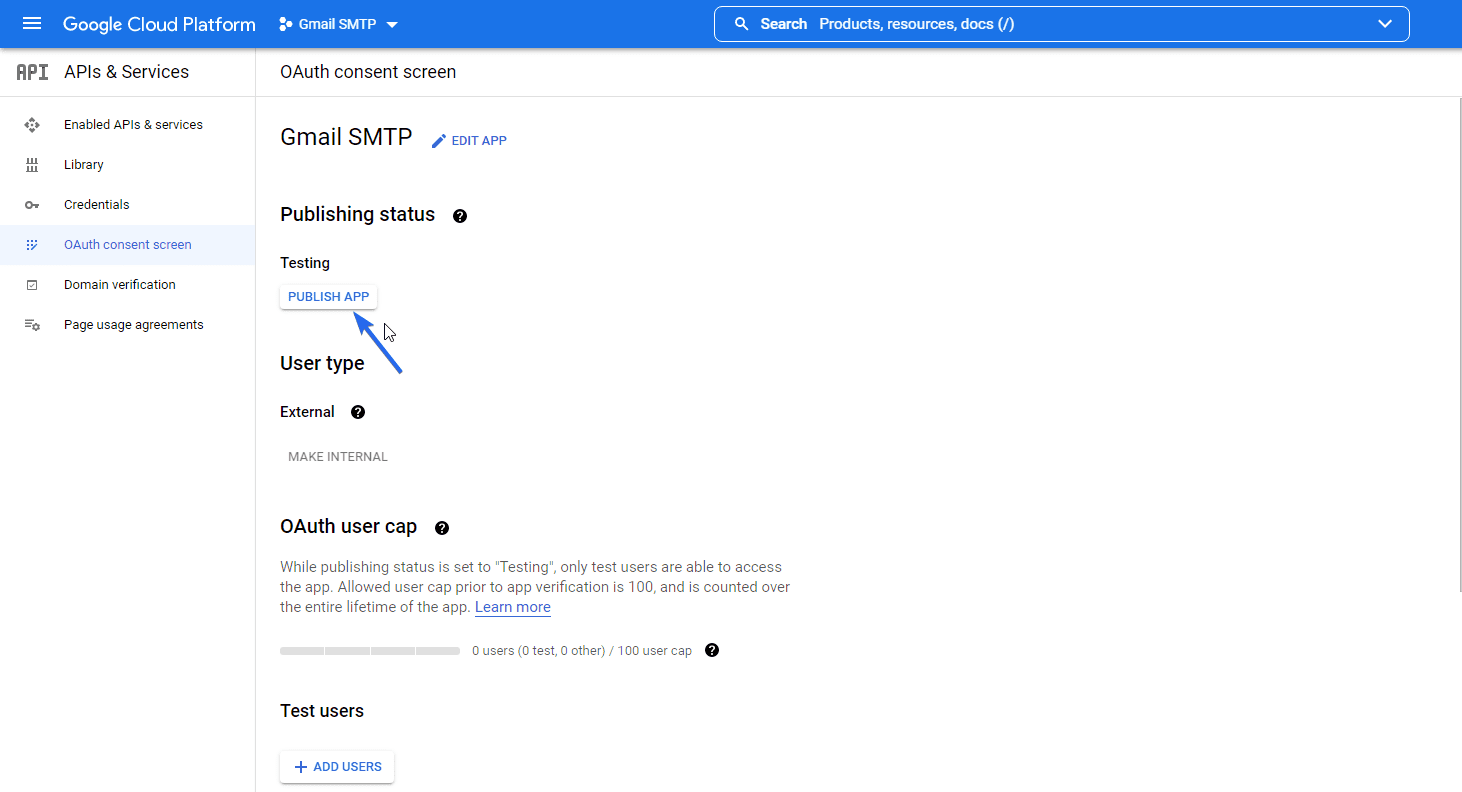This screenshot has height=792, width=1462.
Task: Click the search magnifier icon
Action: point(742,24)
